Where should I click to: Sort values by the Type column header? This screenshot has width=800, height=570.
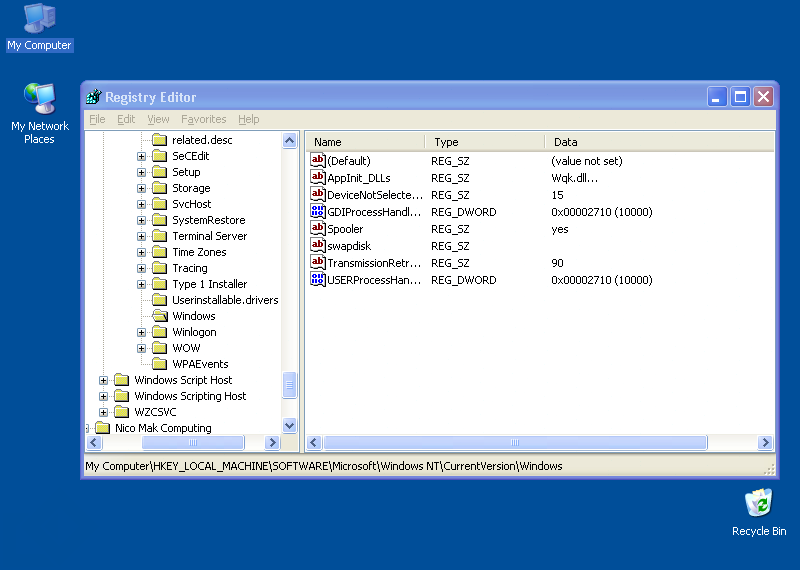(485, 142)
